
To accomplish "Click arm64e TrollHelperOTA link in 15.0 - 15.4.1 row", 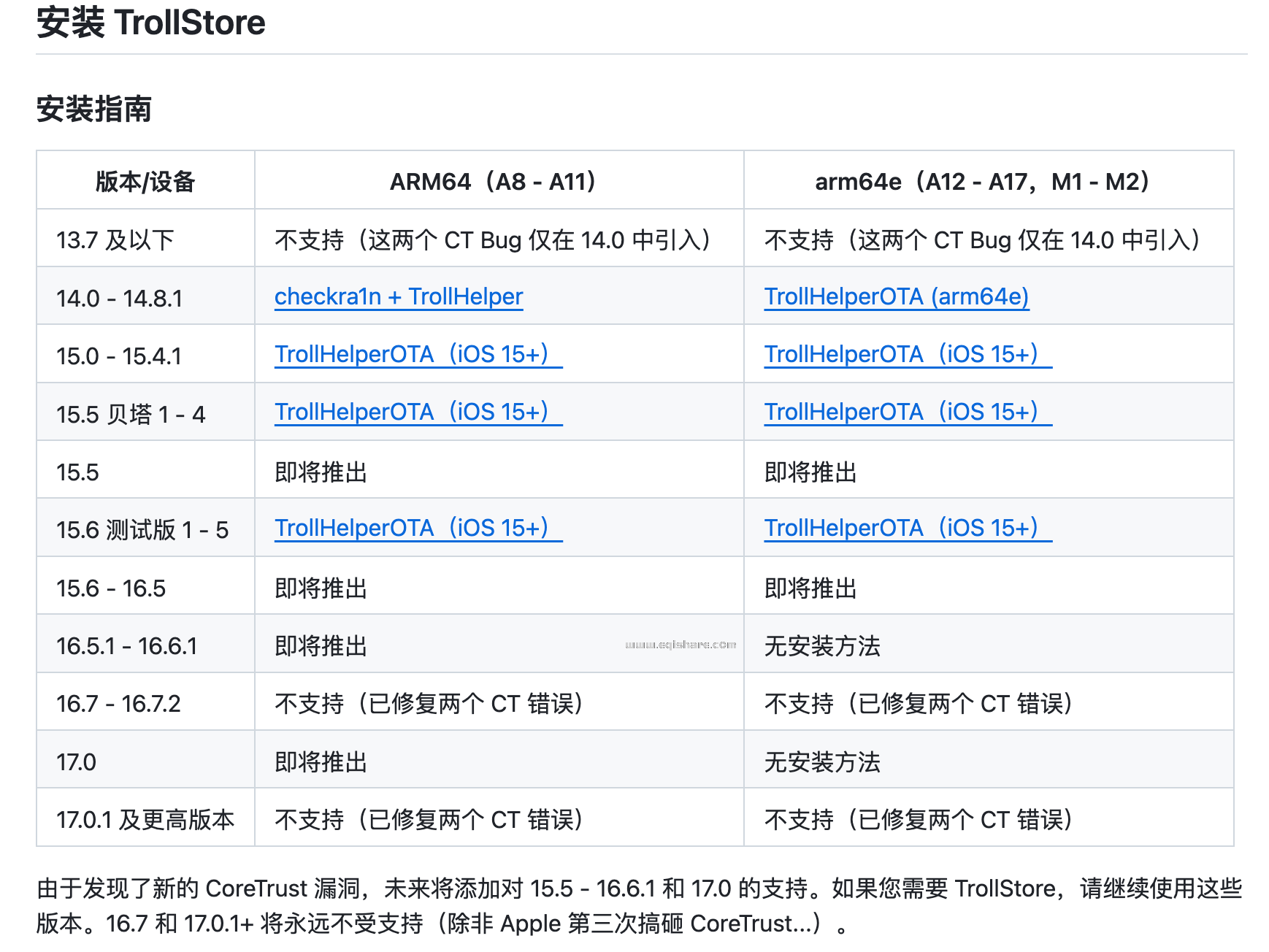I will tap(907, 354).
